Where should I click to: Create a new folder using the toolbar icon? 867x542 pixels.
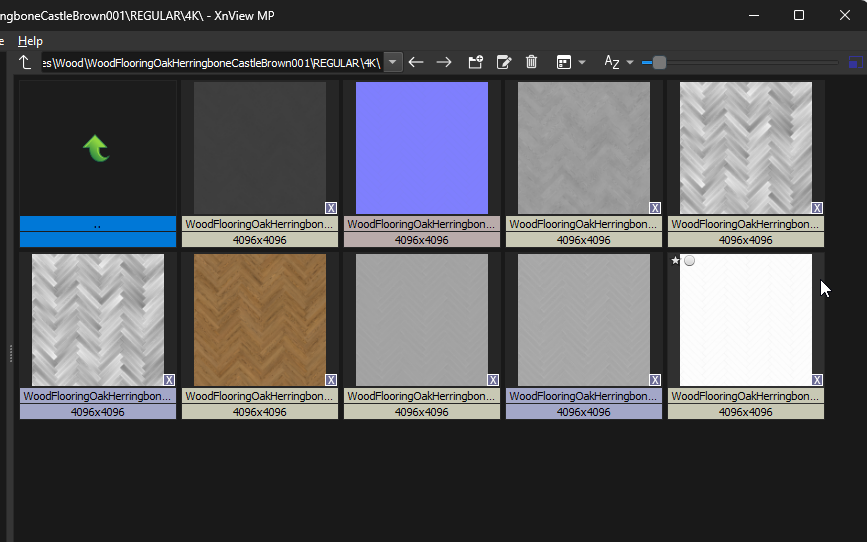point(476,62)
